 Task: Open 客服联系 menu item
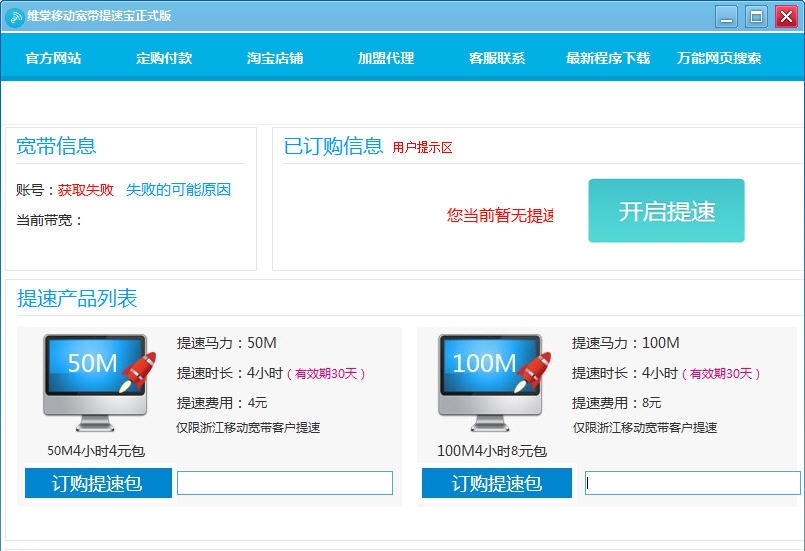[x=497, y=58]
